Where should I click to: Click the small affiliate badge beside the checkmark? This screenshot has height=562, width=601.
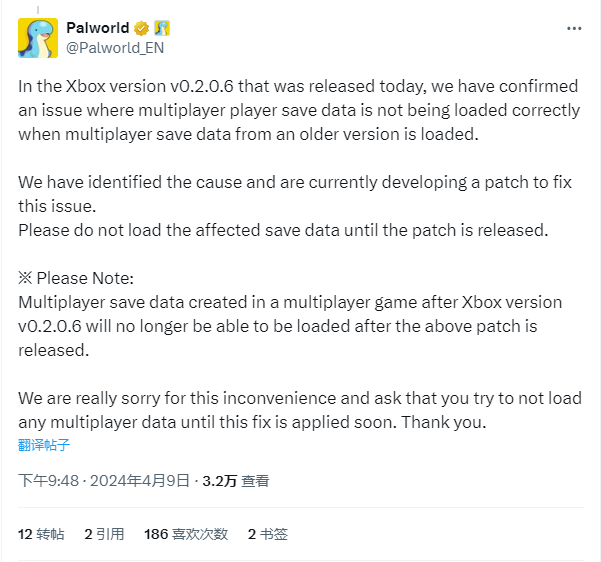[160, 28]
